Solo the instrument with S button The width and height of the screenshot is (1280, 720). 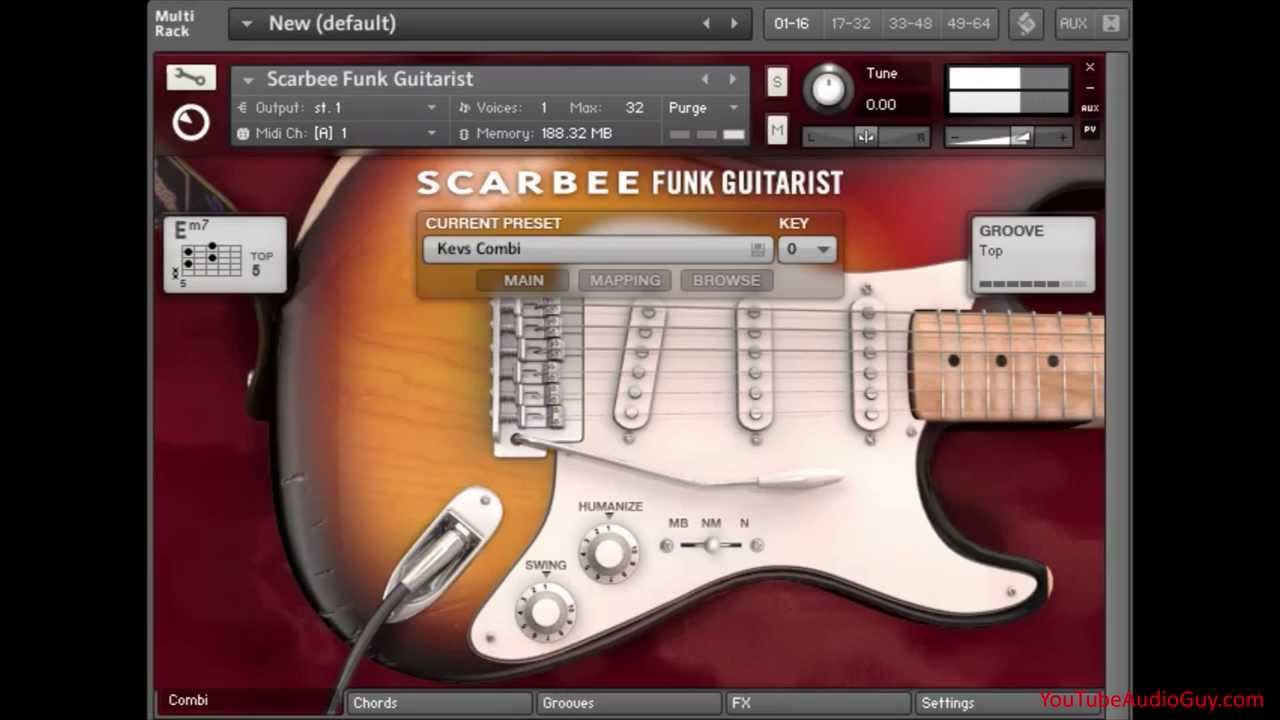click(777, 82)
